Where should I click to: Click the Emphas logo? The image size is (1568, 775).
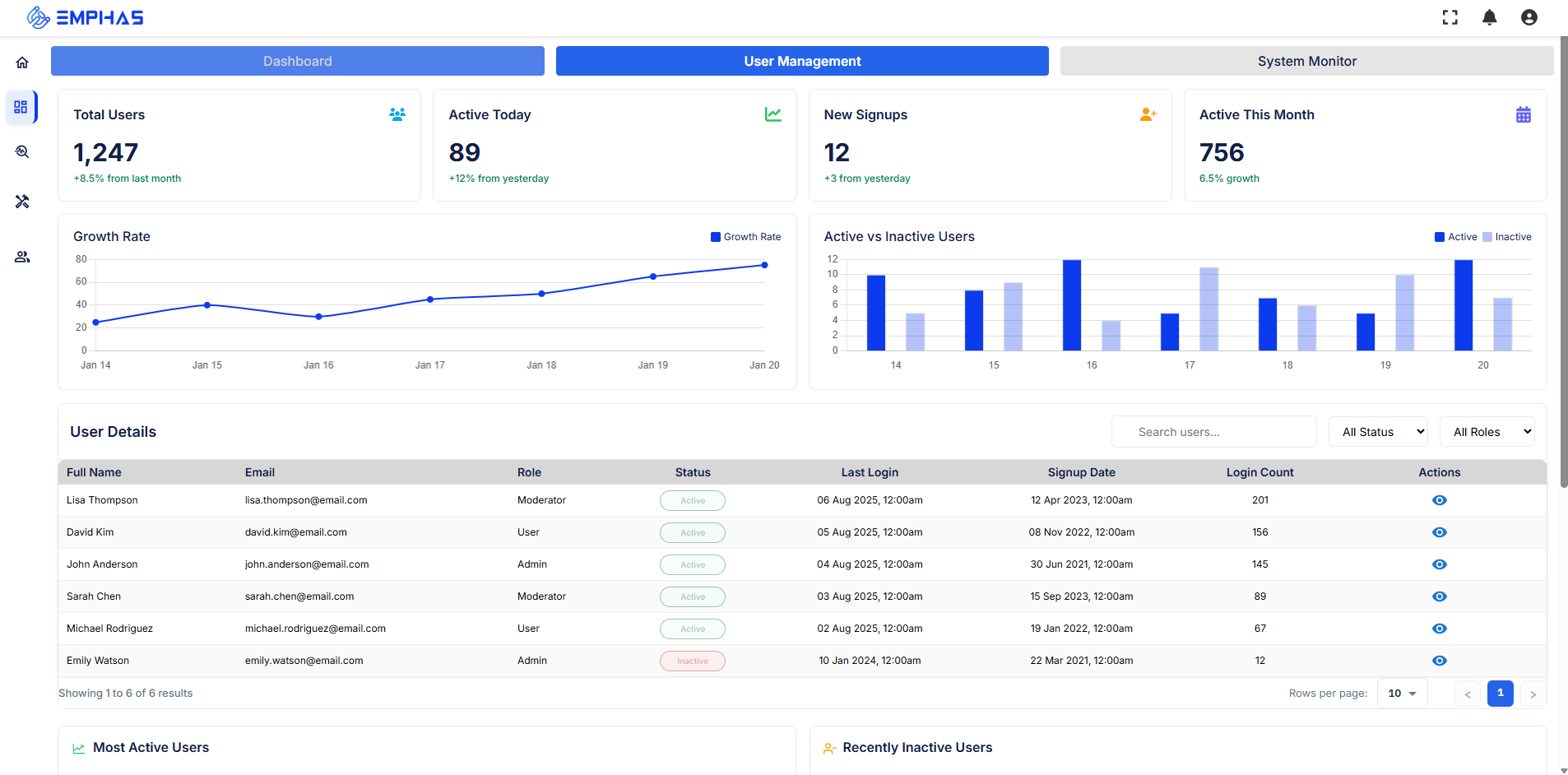coord(85,17)
